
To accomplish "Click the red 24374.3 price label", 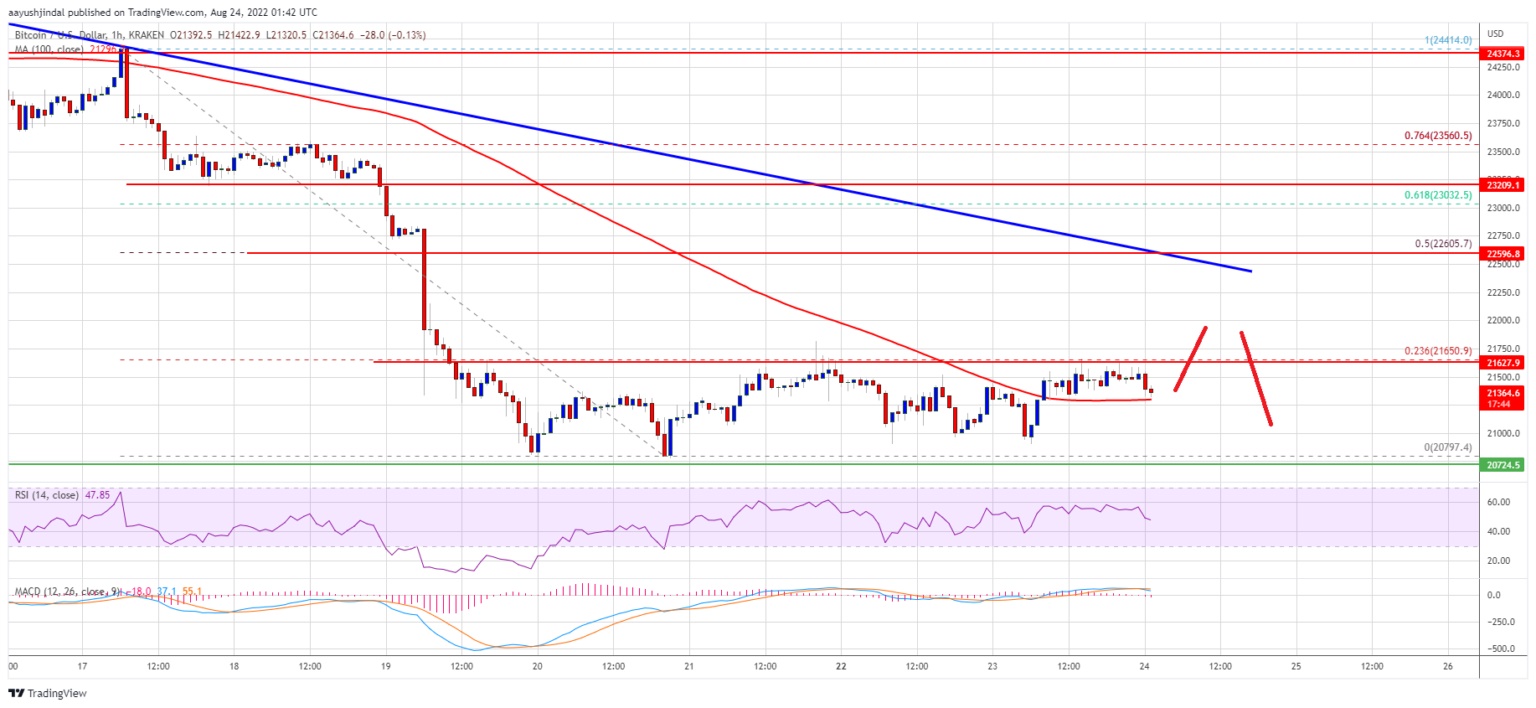I will click(1504, 53).
